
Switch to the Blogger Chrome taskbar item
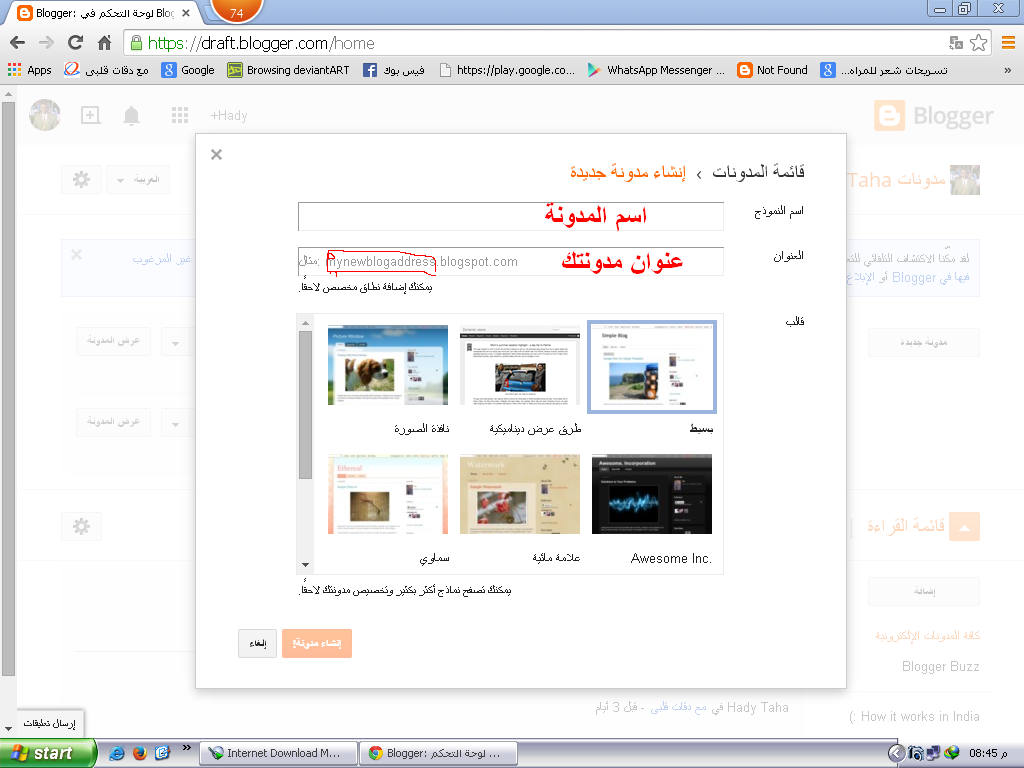click(438, 753)
